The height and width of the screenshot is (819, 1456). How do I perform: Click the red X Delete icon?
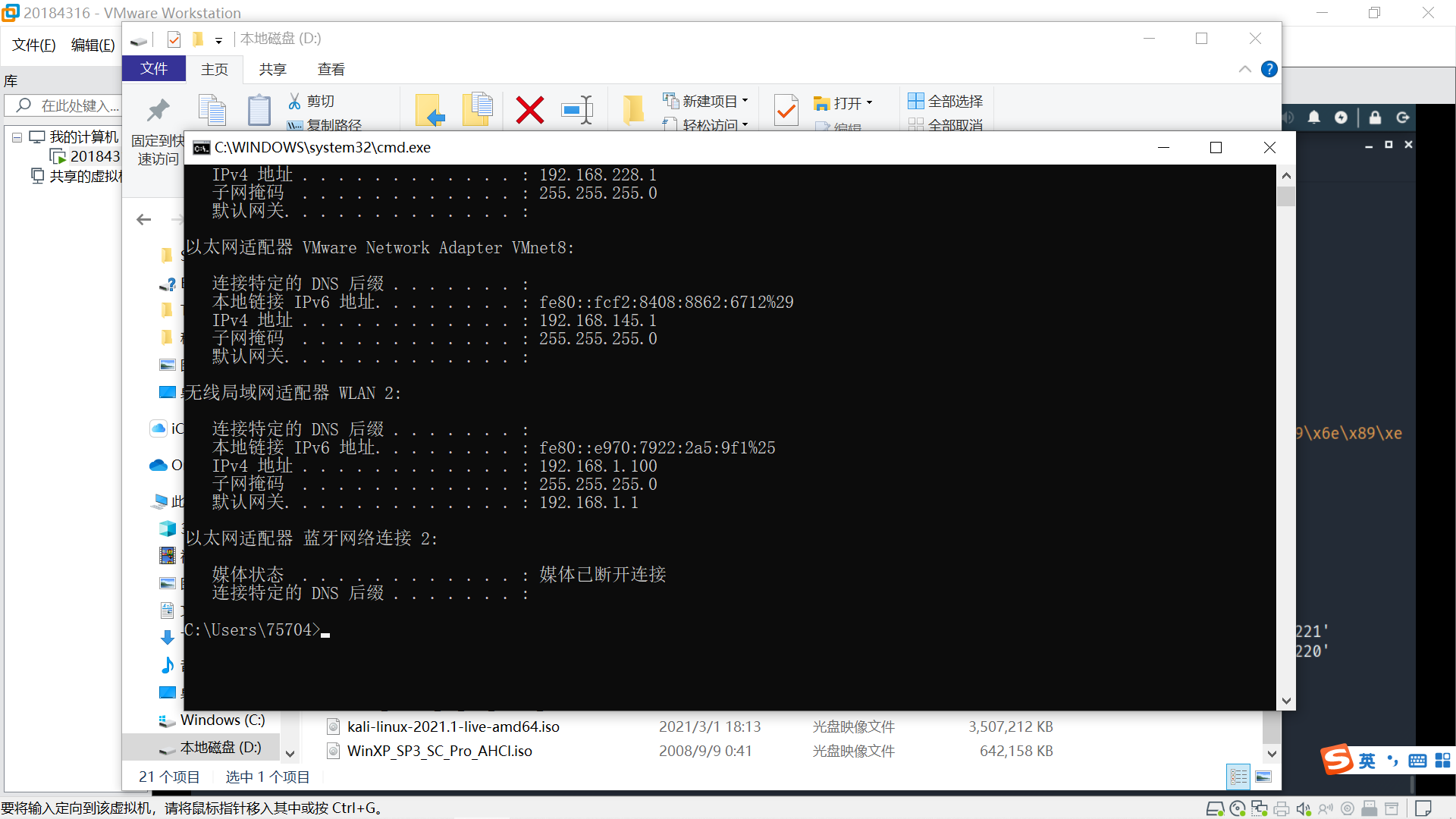tap(529, 111)
